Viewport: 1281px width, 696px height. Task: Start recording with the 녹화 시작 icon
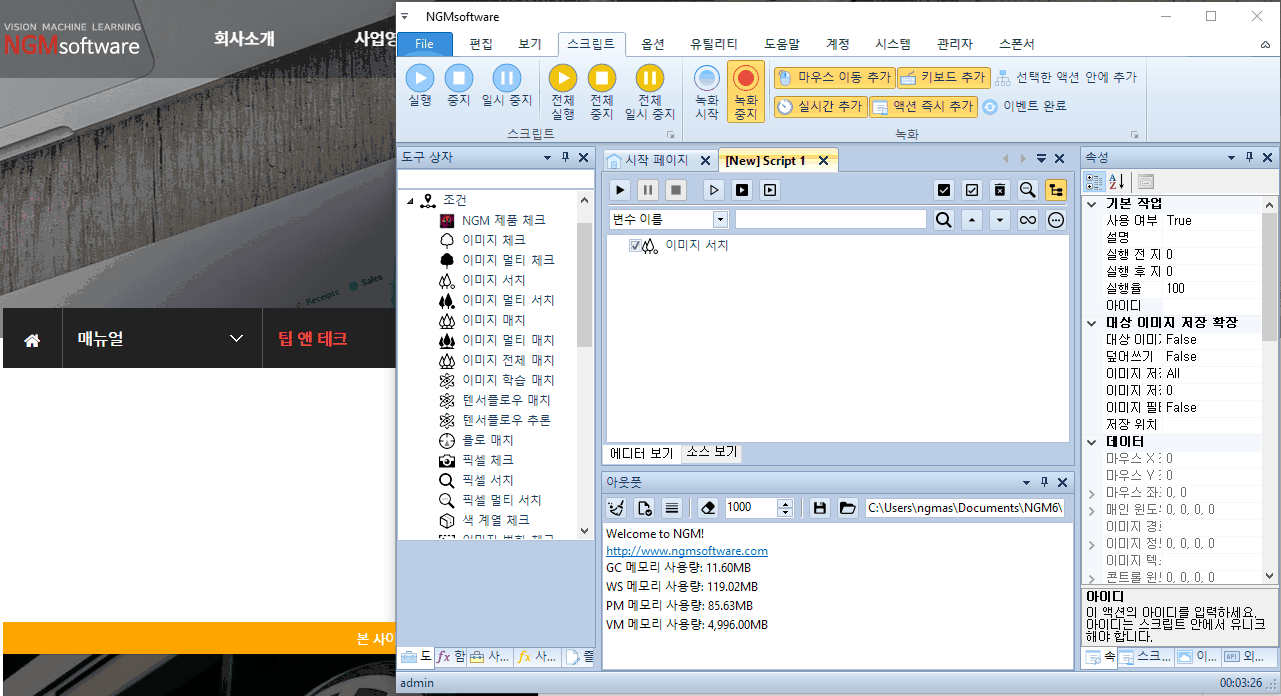(707, 78)
